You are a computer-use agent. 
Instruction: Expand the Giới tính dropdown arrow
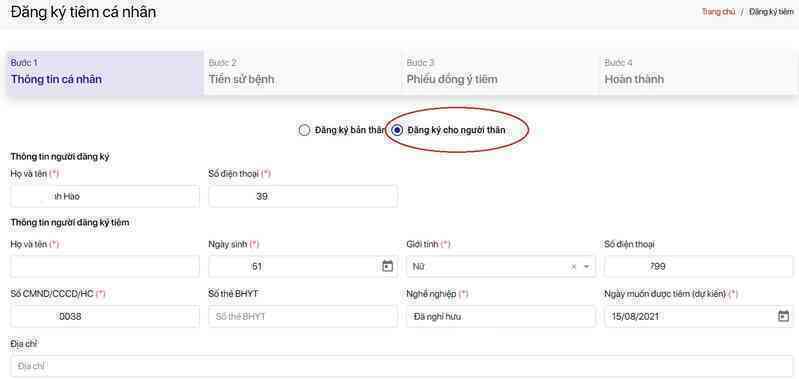click(x=586, y=266)
